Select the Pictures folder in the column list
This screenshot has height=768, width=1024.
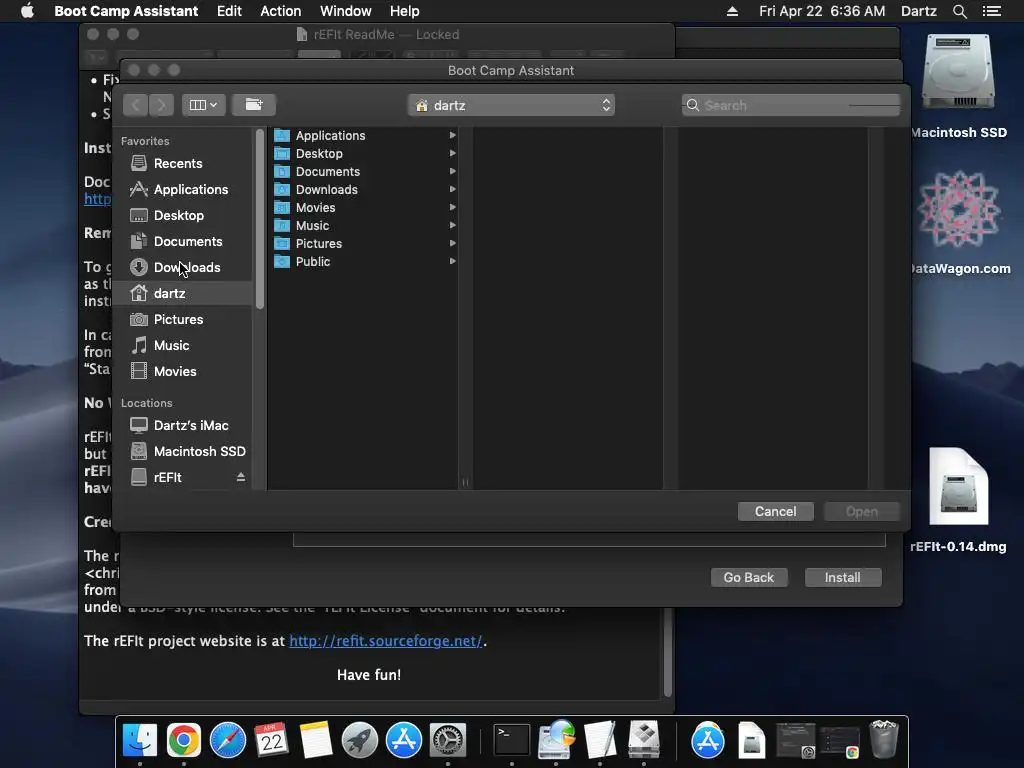(x=364, y=243)
